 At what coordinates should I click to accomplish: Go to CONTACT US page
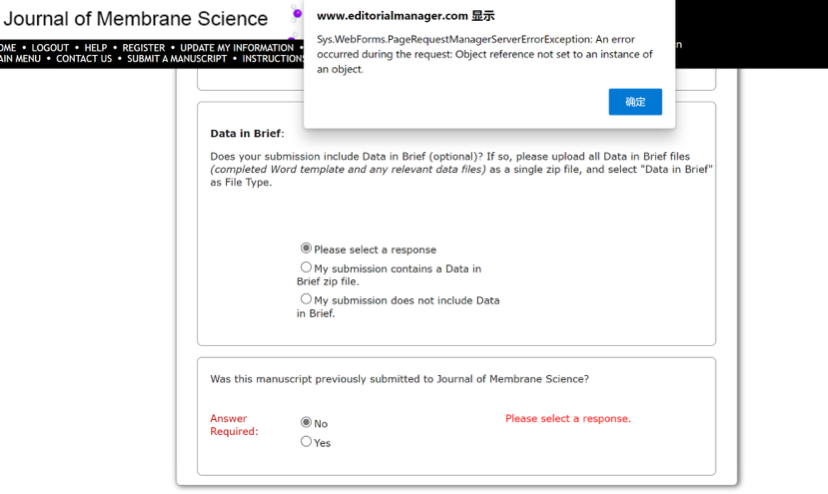(x=84, y=59)
